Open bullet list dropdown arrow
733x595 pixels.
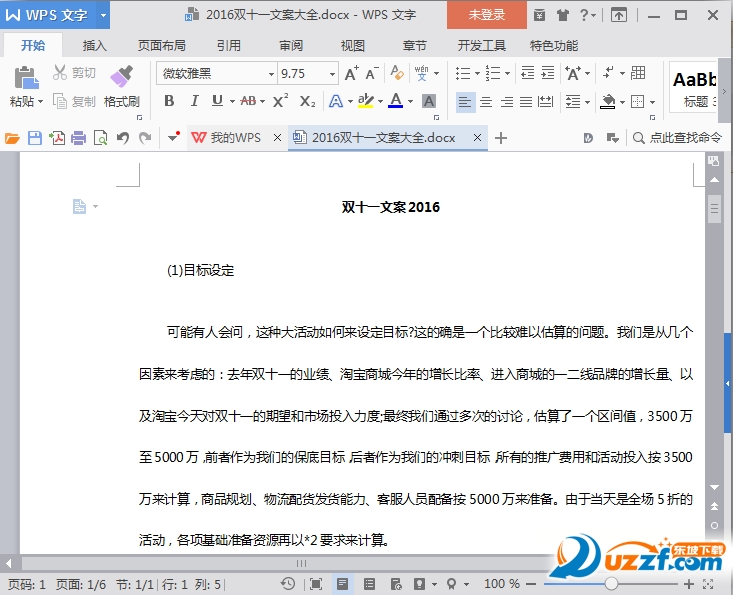[x=477, y=73]
